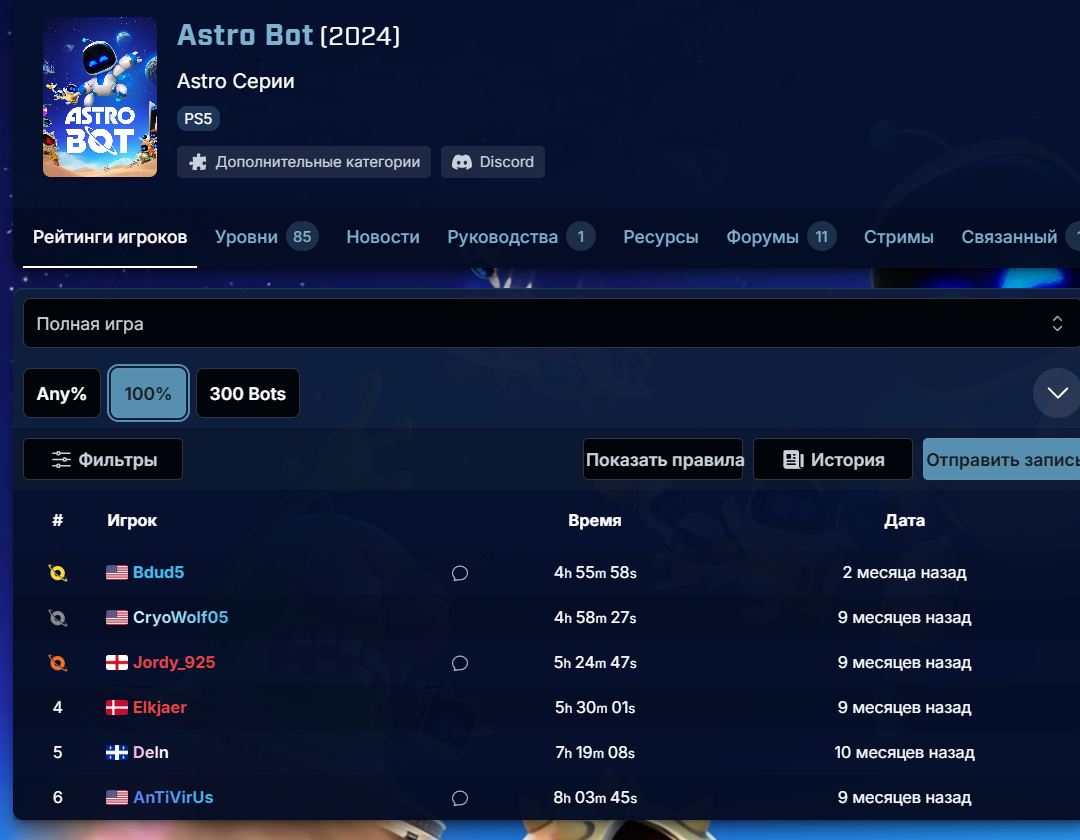Switch to the Связанный tab
The height and width of the screenshot is (840, 1080).
coord(1019,237)
